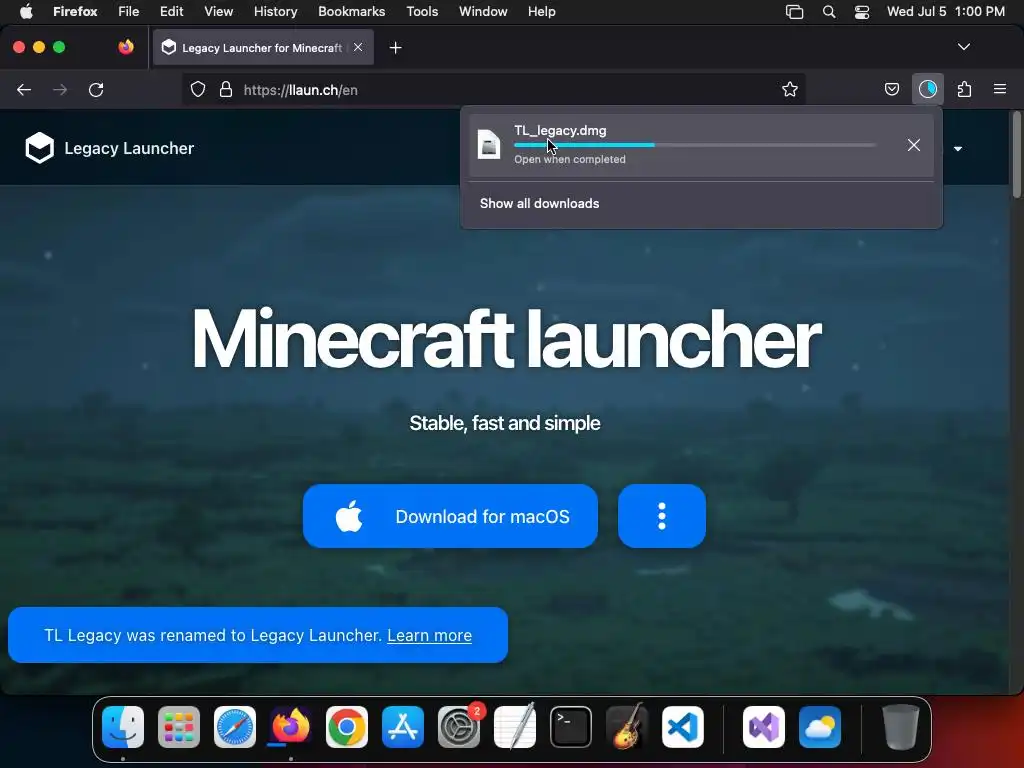
Task: Open Finder from the Dock
Action: (x=123, y=727)
